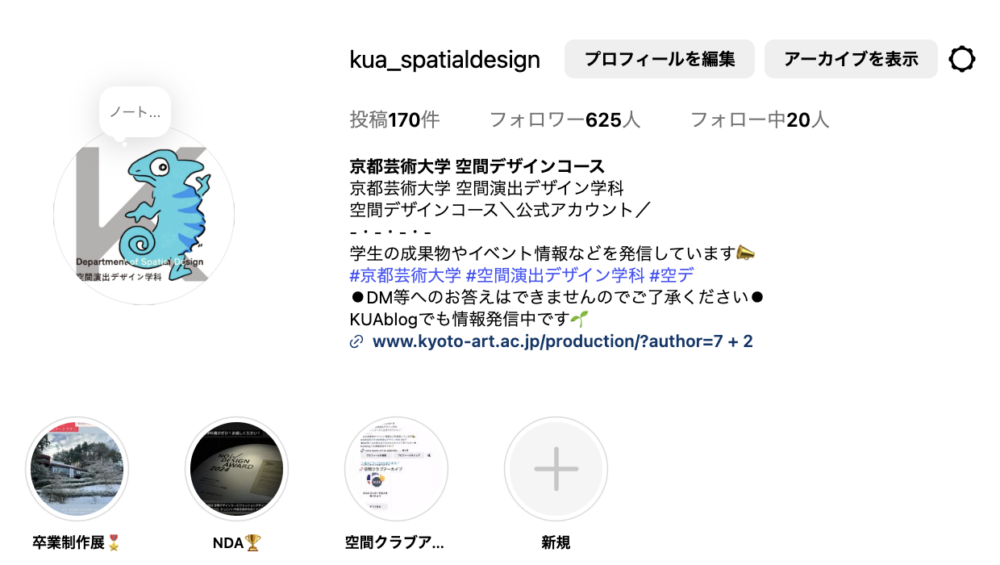View the フォロー中20人 following list
The image size is (1000, 565).
point(760,120)
